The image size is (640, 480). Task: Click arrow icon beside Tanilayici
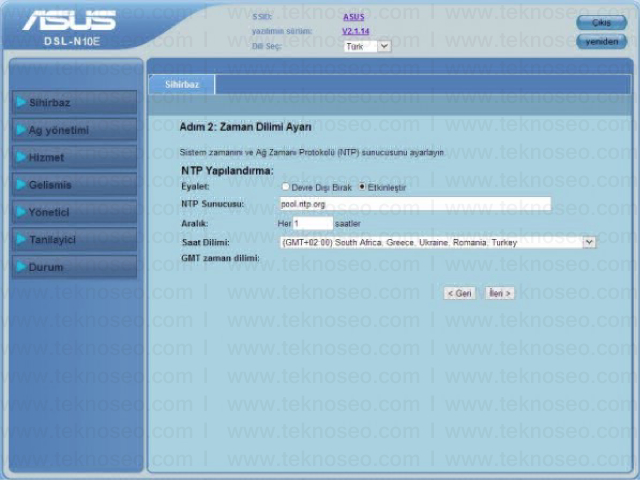pos(21,239)
